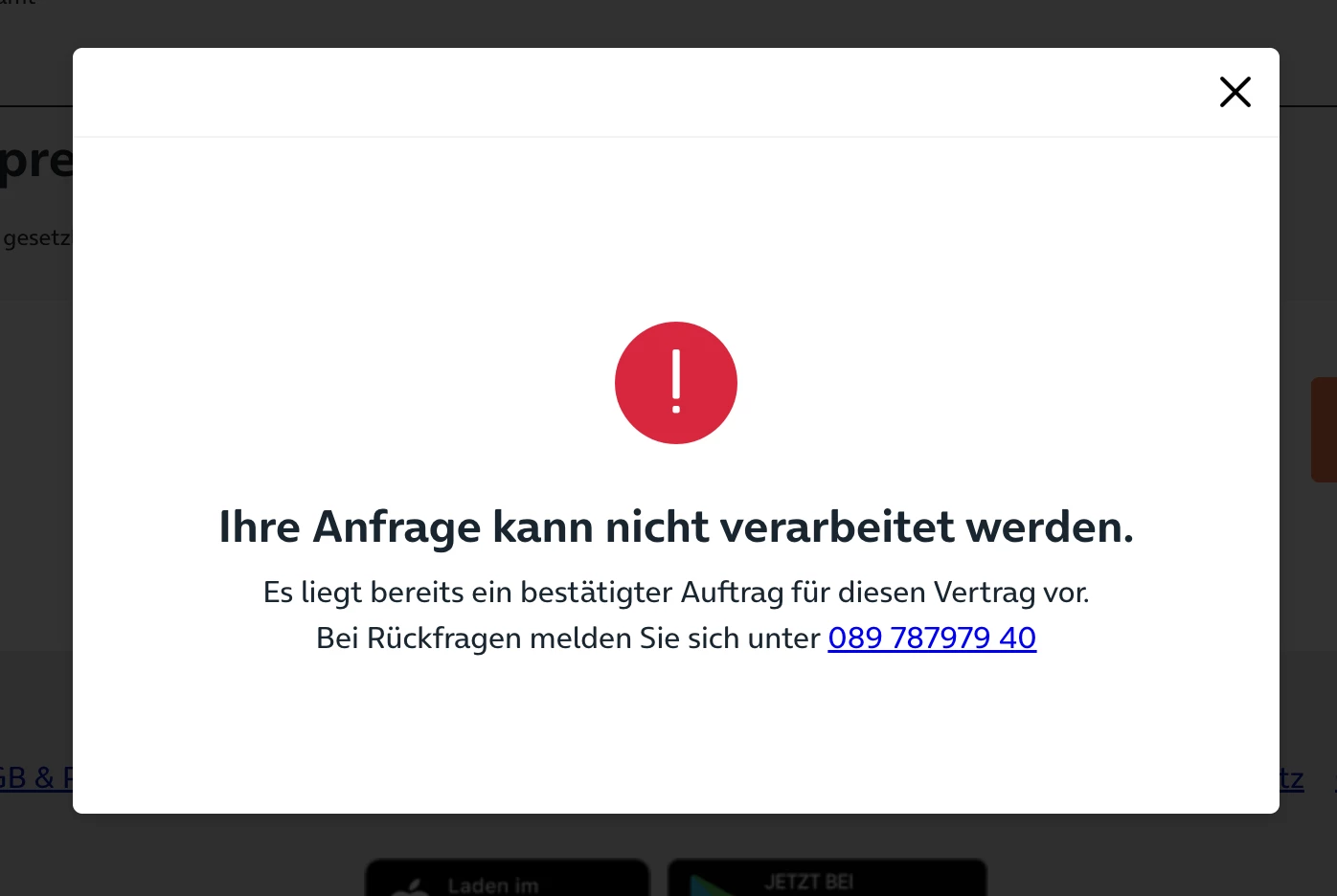Viewport: 1337px width, 896px height.
Task: Click the 'Ihre Anfrage kann nicht verarbeitet werden' heading
Action: coord(676,526)
